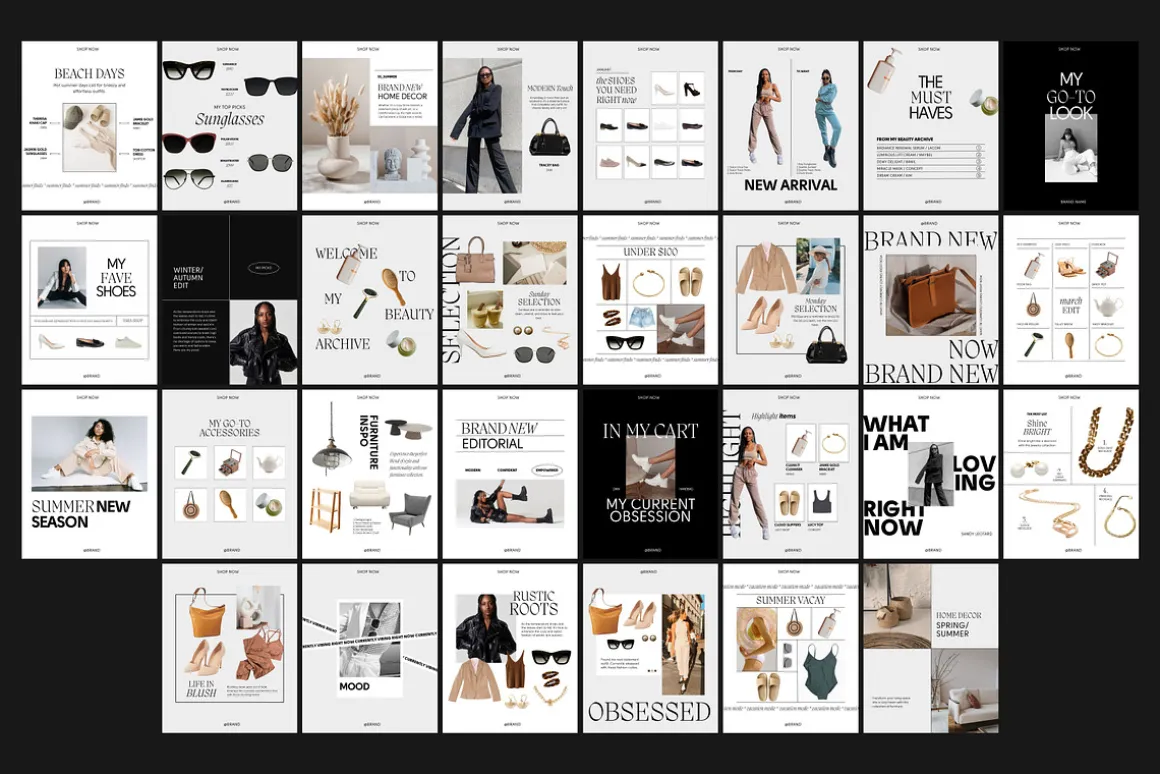Open the Brand New Home Decor template
The width and height of the screenshot is (1160, 774).
point(369,126)
